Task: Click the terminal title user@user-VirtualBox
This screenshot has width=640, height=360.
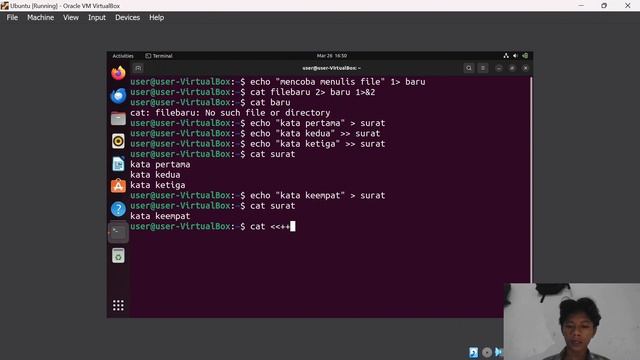Action: pos(331,68)
